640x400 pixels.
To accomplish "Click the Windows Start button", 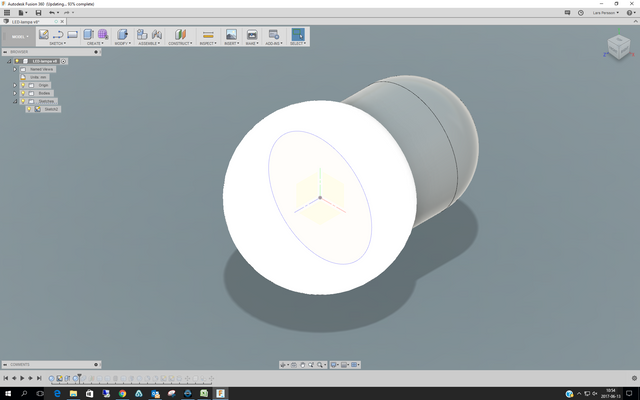I will click(8, 393).
